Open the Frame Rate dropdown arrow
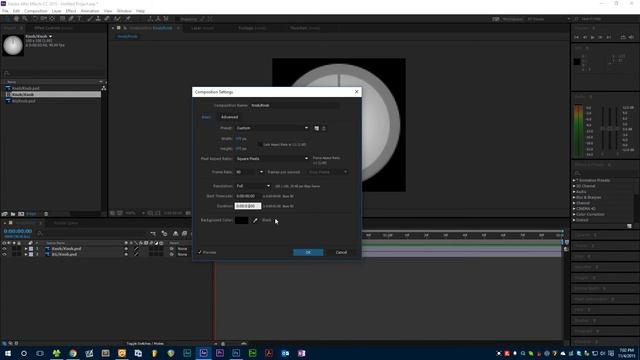This screenshot has height=360, width=640. click(261, 172)
